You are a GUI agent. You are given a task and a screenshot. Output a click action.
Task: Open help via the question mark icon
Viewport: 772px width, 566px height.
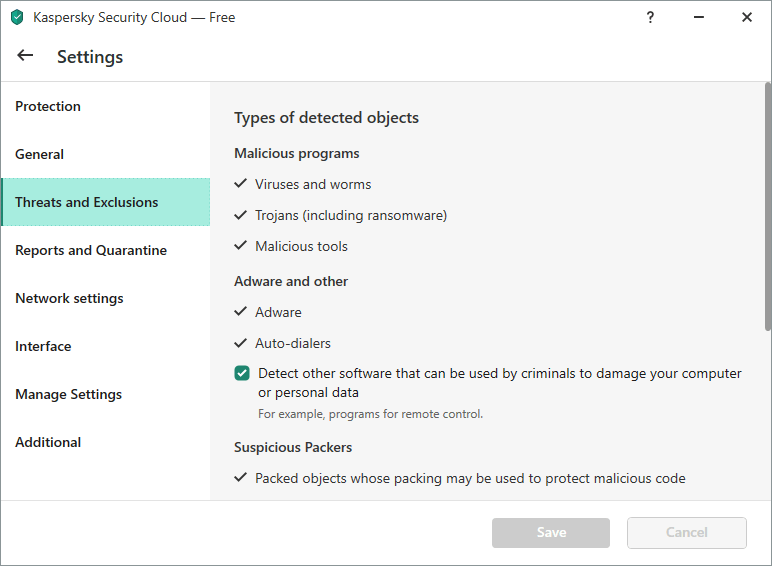(x=650, y=18)
